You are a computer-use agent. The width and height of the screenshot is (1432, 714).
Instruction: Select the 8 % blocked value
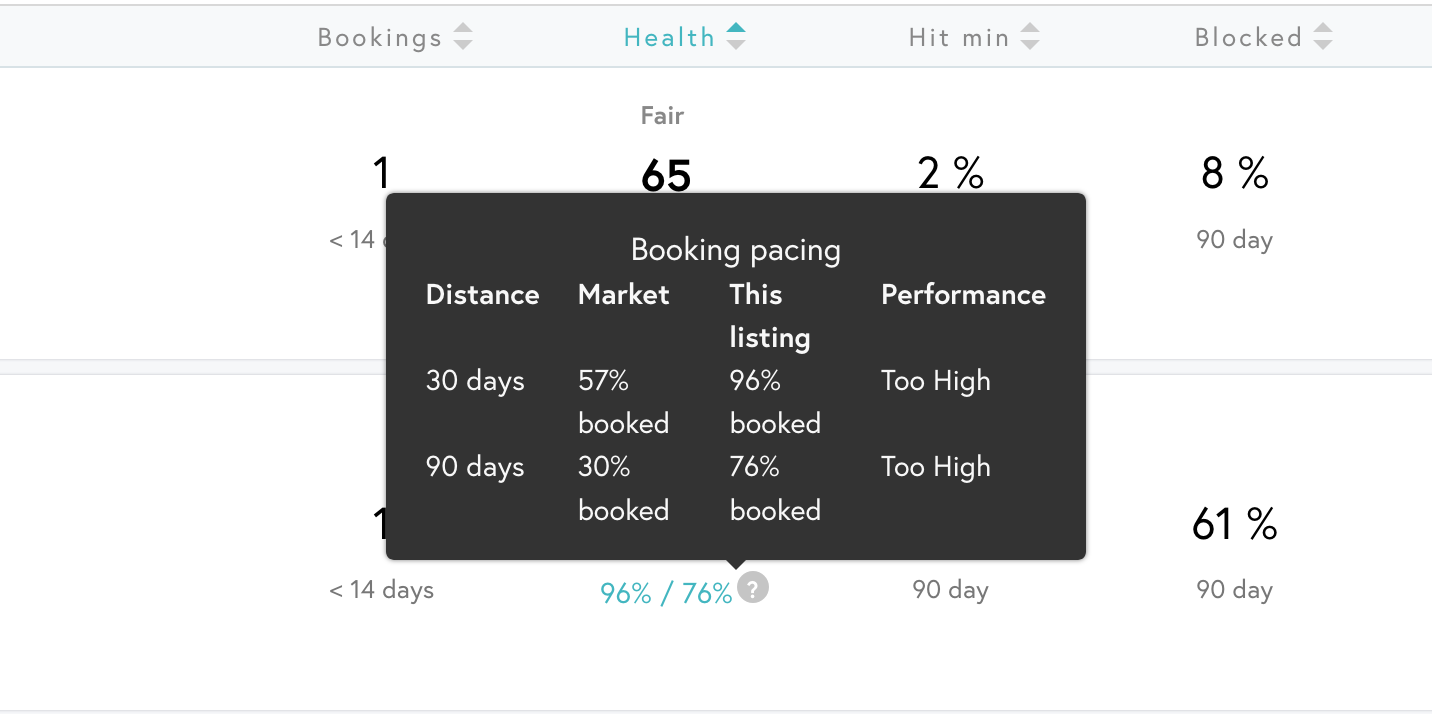coord(1235,173)
